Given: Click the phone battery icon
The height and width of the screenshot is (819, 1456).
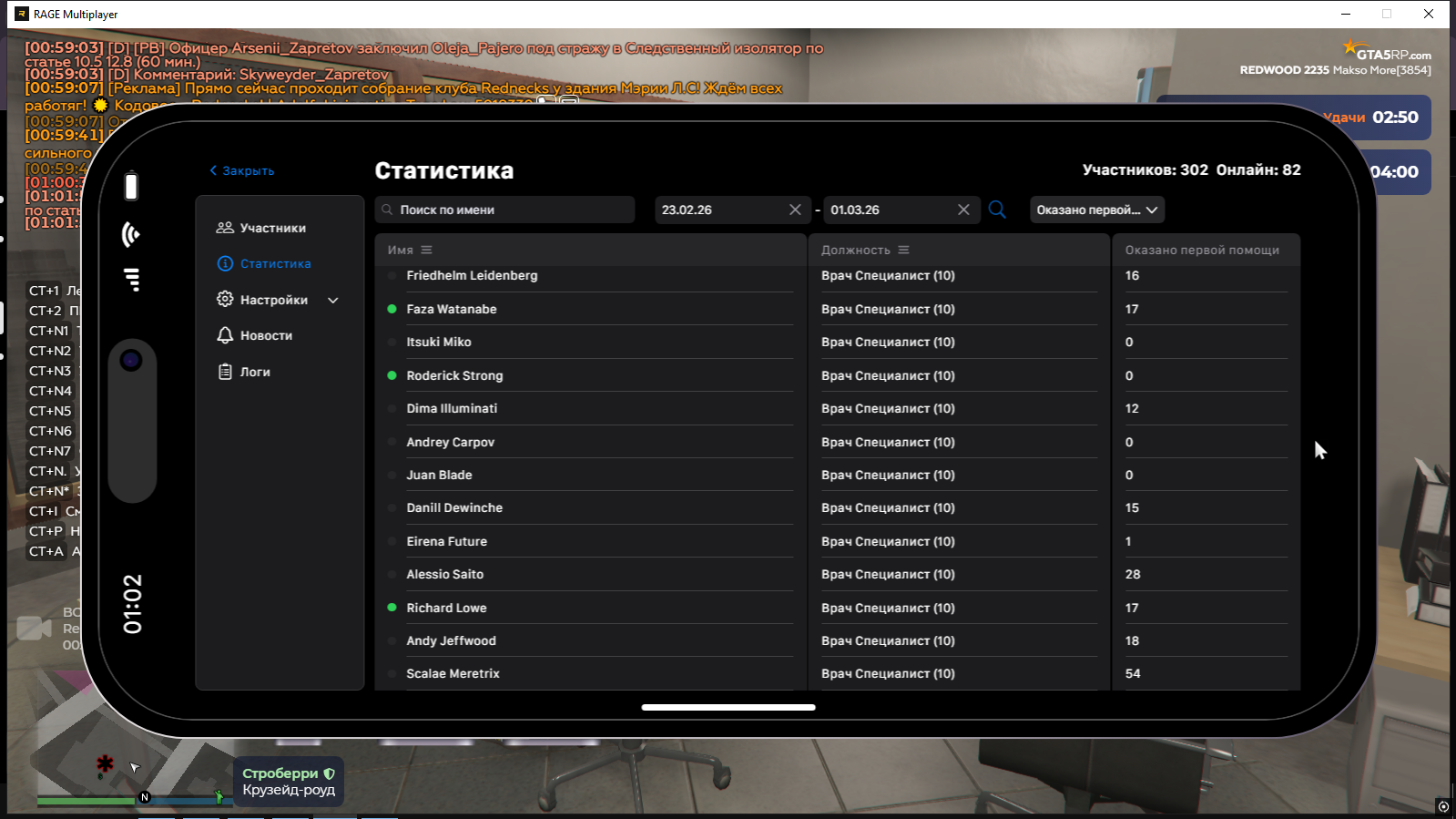Looking at the screenshot, I should click(131, 186).
